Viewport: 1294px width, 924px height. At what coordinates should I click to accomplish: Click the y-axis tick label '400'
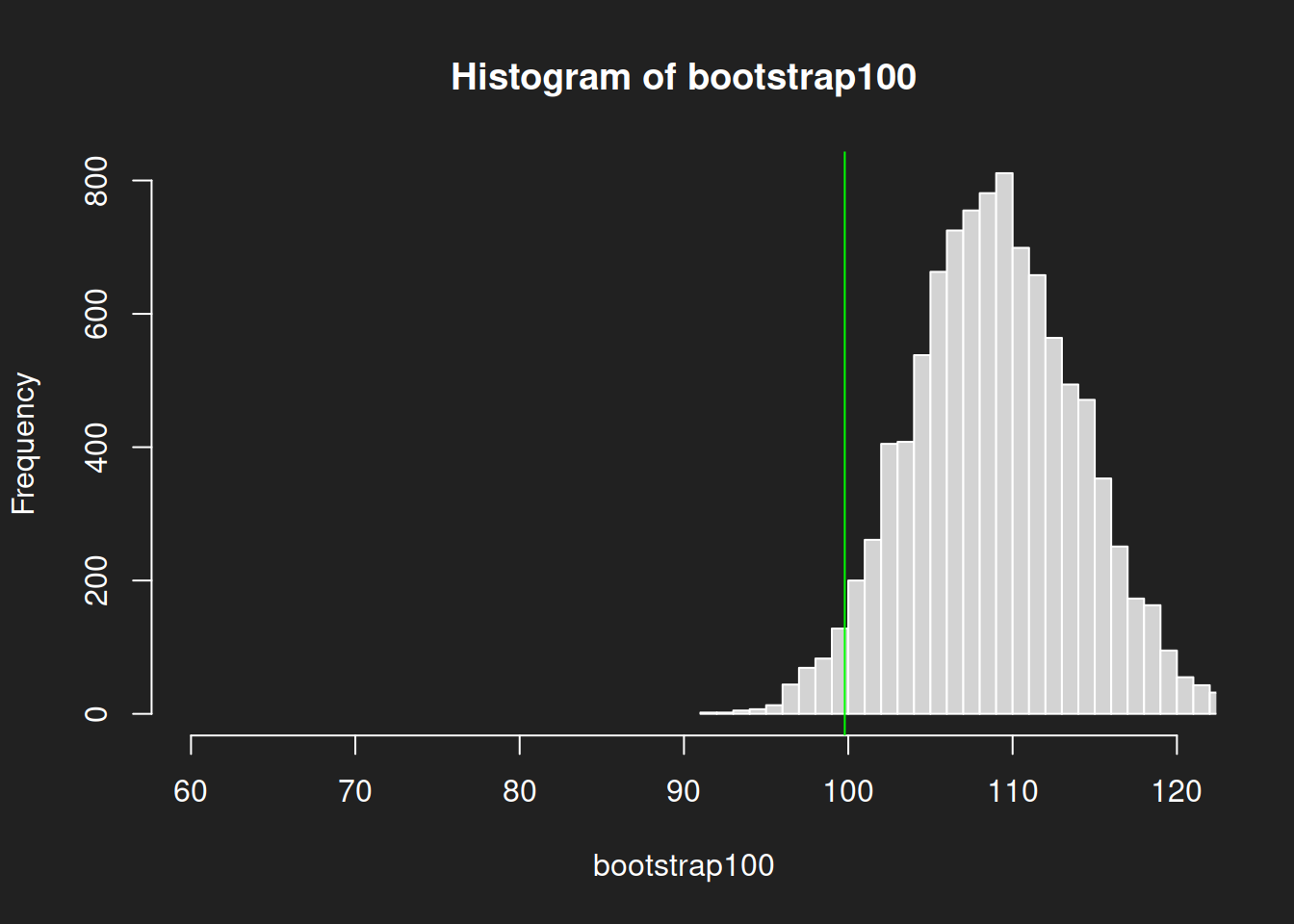(x=96, y=448)
